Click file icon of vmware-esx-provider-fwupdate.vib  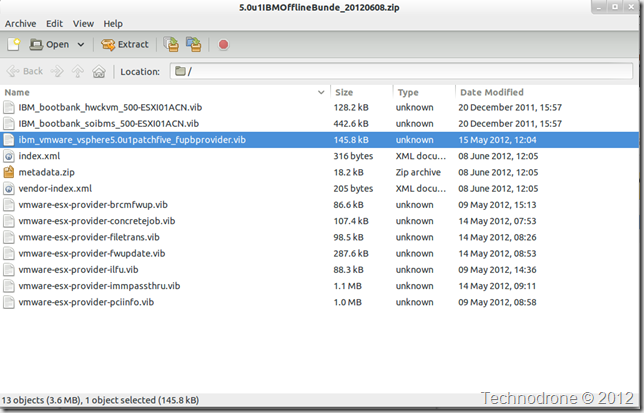point(9,253)
